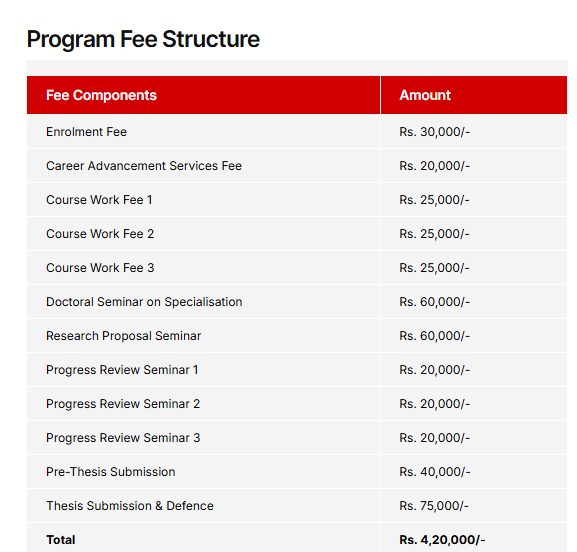Click the Progress Review Seminar 2 label
577x552 pixels.
[123, 404]
